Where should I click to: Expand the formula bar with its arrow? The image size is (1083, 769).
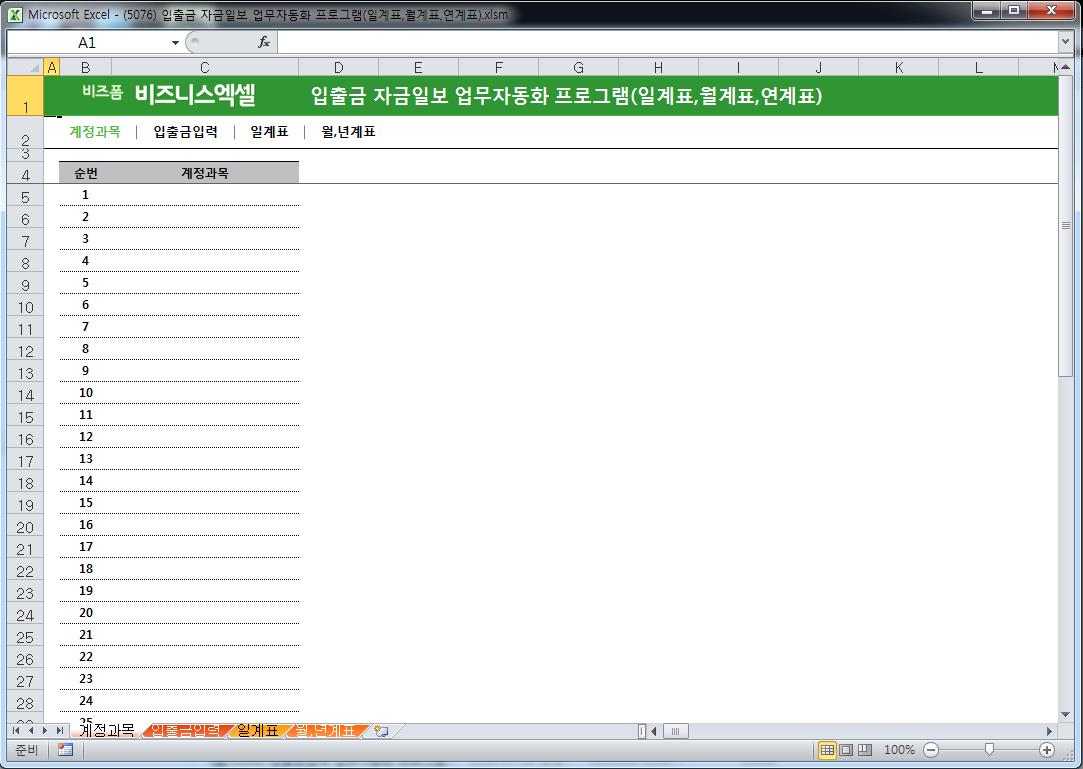pos(1064,42)
